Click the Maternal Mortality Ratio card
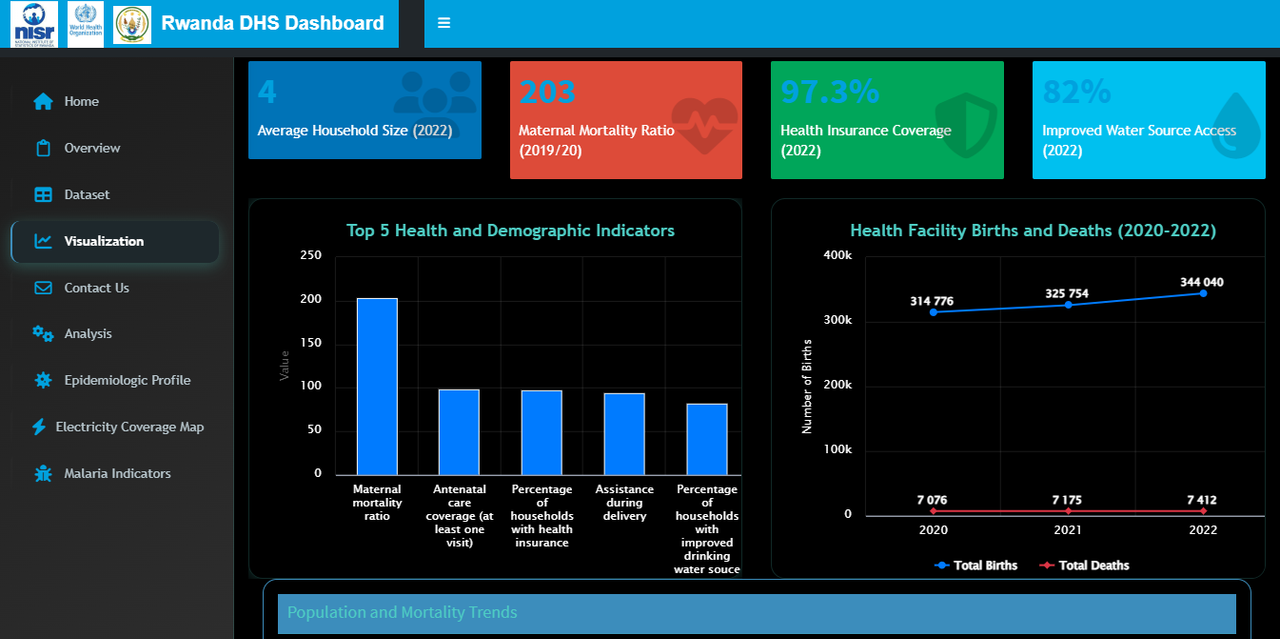Screen dimensions: 1280x639 click(x=626, y=120)
